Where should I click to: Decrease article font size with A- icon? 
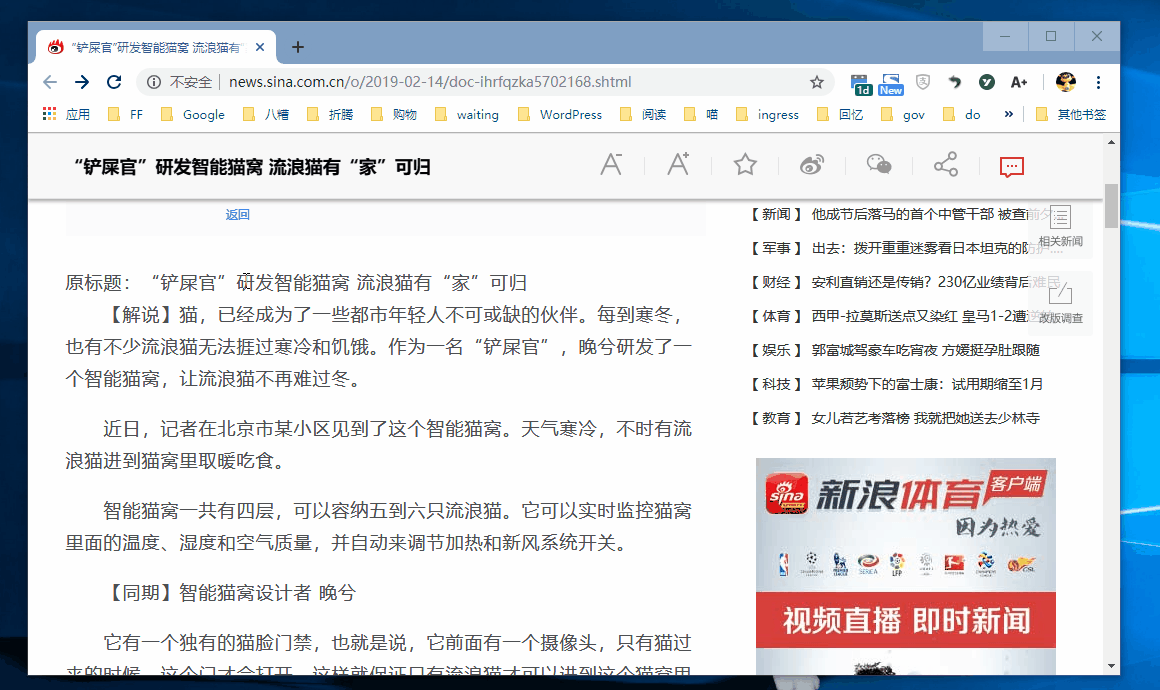(x=611, y=165)
